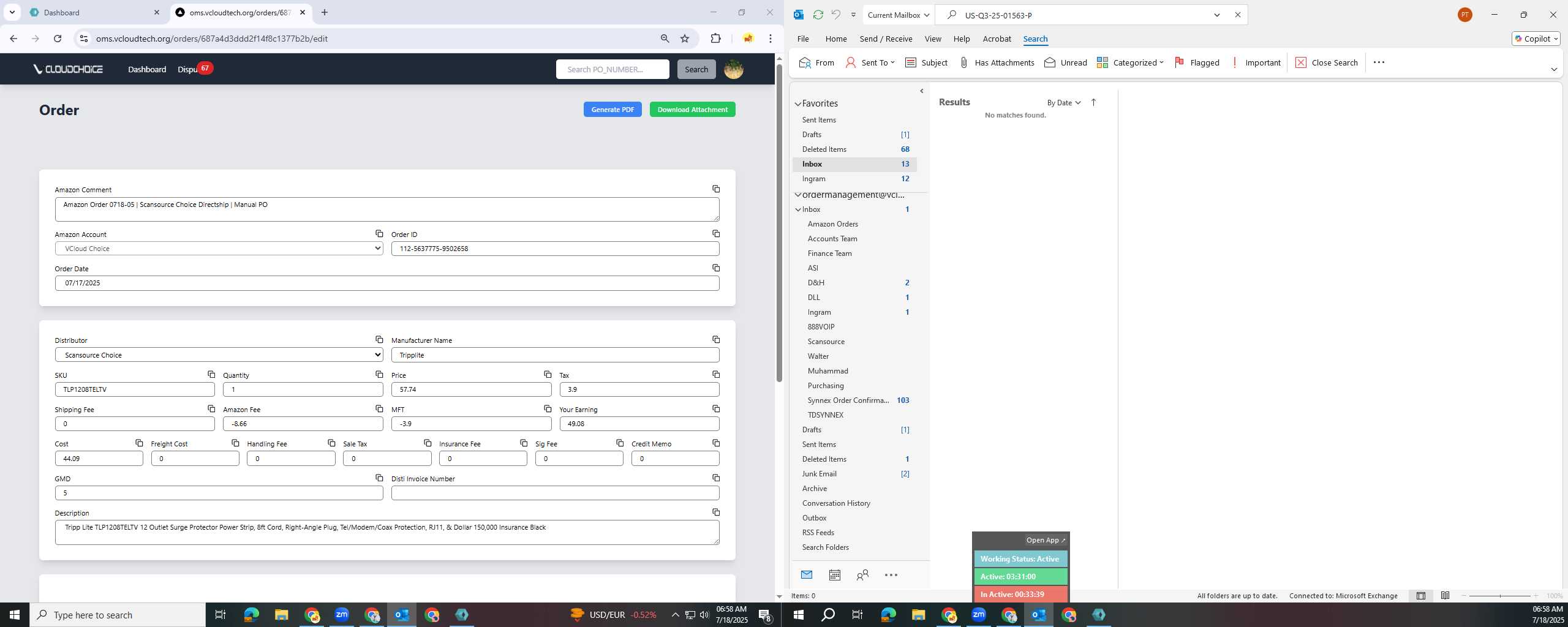
Task: Click Open App on the tracker widget
Action: 1046,540
